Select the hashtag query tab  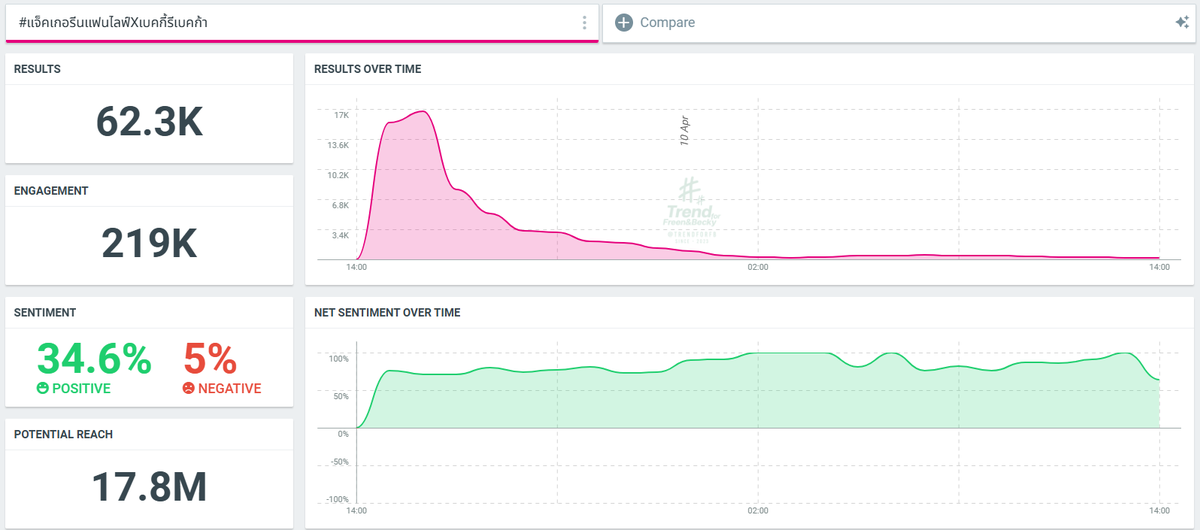pos(302,22)
